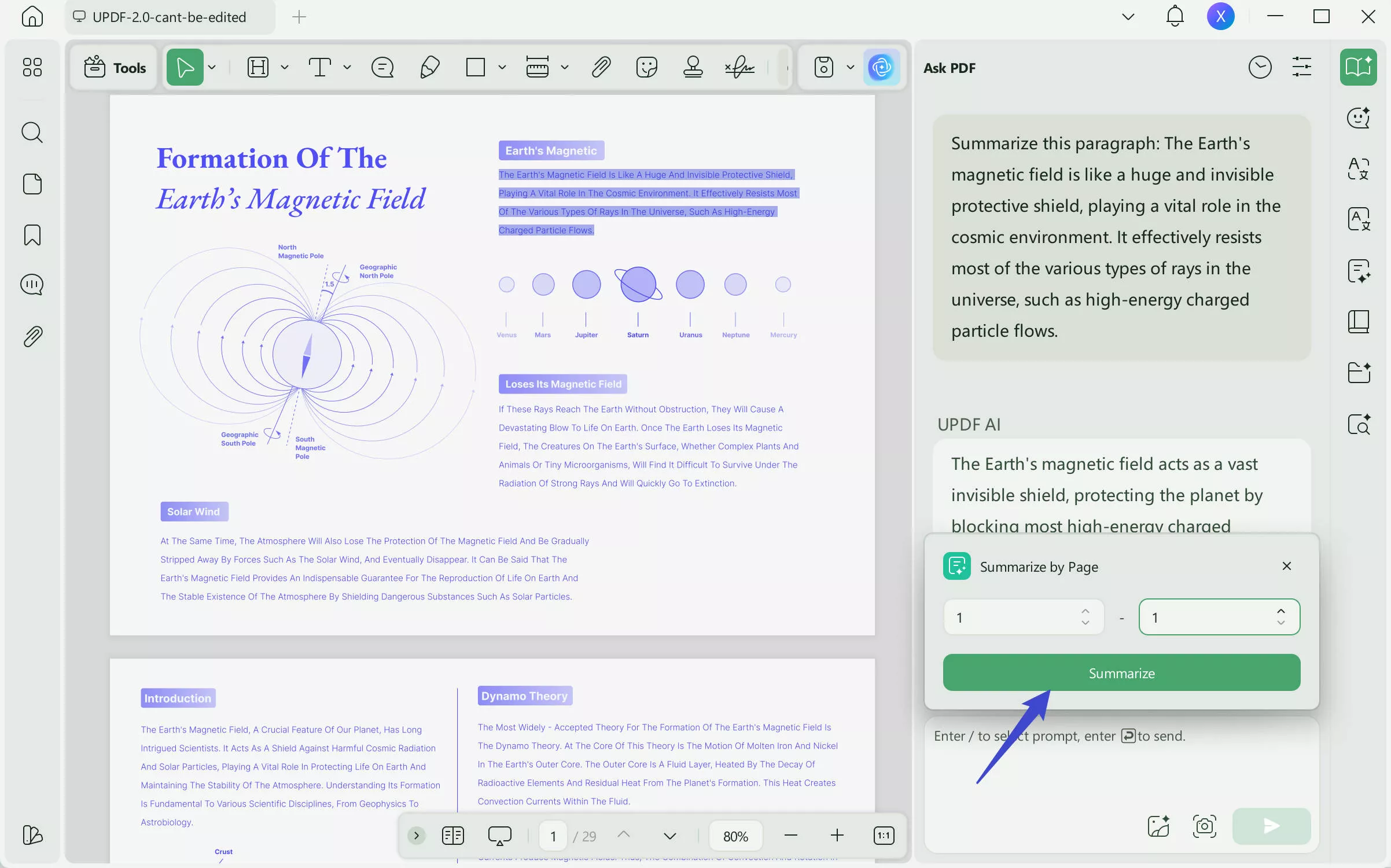Close the Summarize by Page dialog
The width and height of the screenshot is (1391, 868).
pyautogui.click(x=1287, y=566)
